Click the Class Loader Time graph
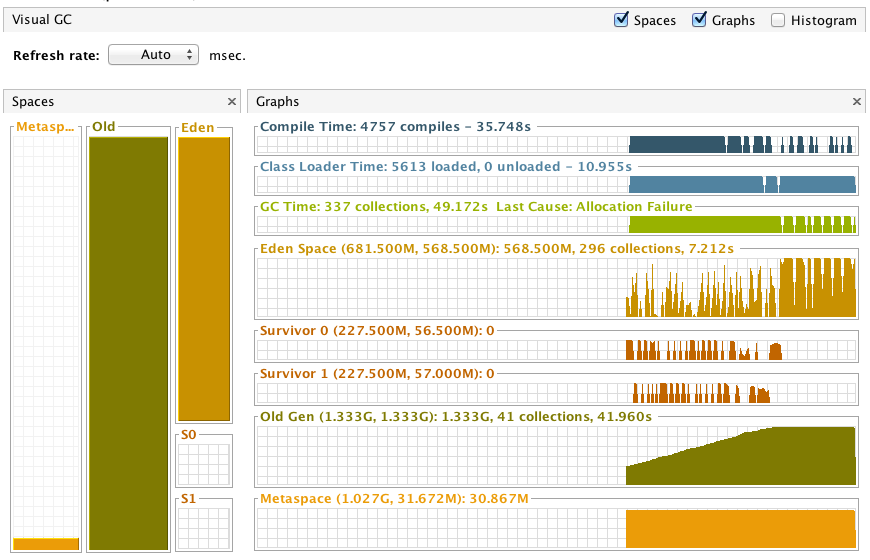Screen dimensions: 870x560 [556, 184]
